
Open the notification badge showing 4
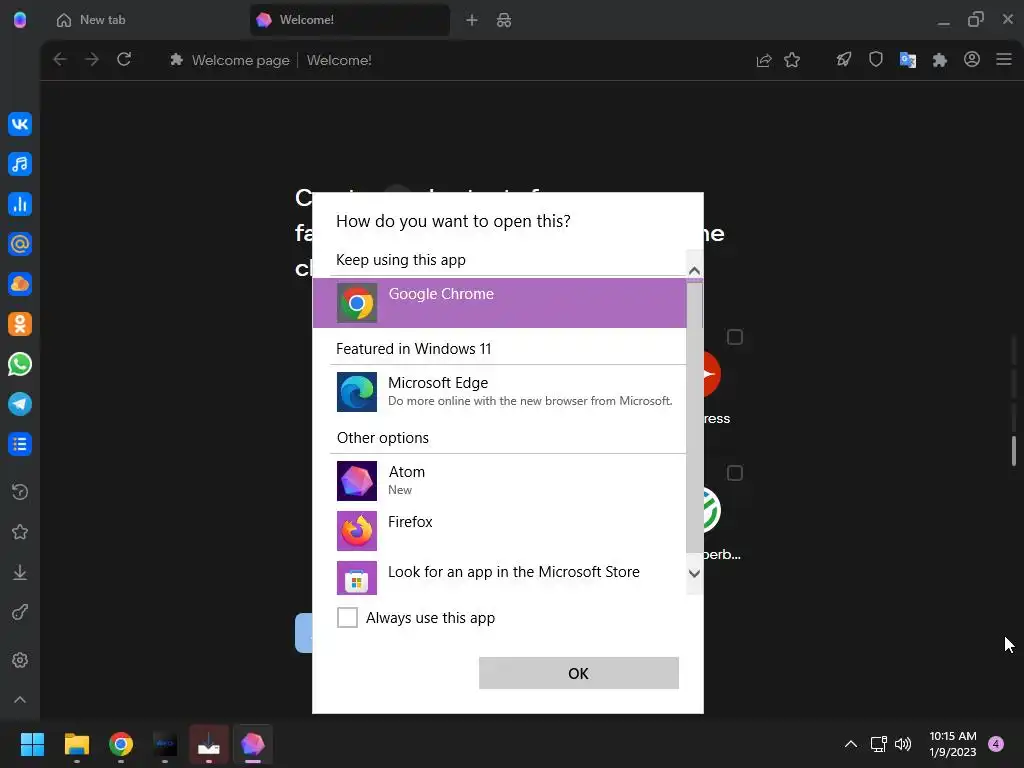996,744
